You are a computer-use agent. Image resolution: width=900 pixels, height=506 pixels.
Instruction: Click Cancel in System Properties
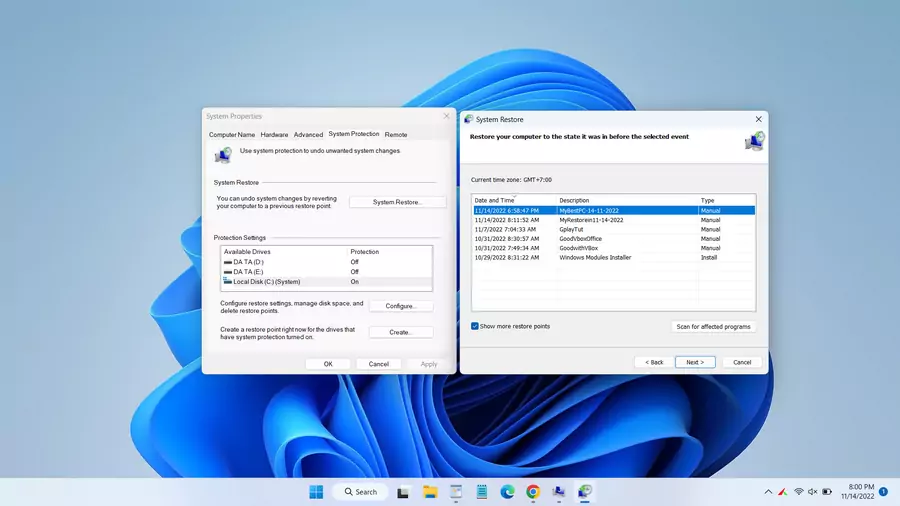coord(378,364)
